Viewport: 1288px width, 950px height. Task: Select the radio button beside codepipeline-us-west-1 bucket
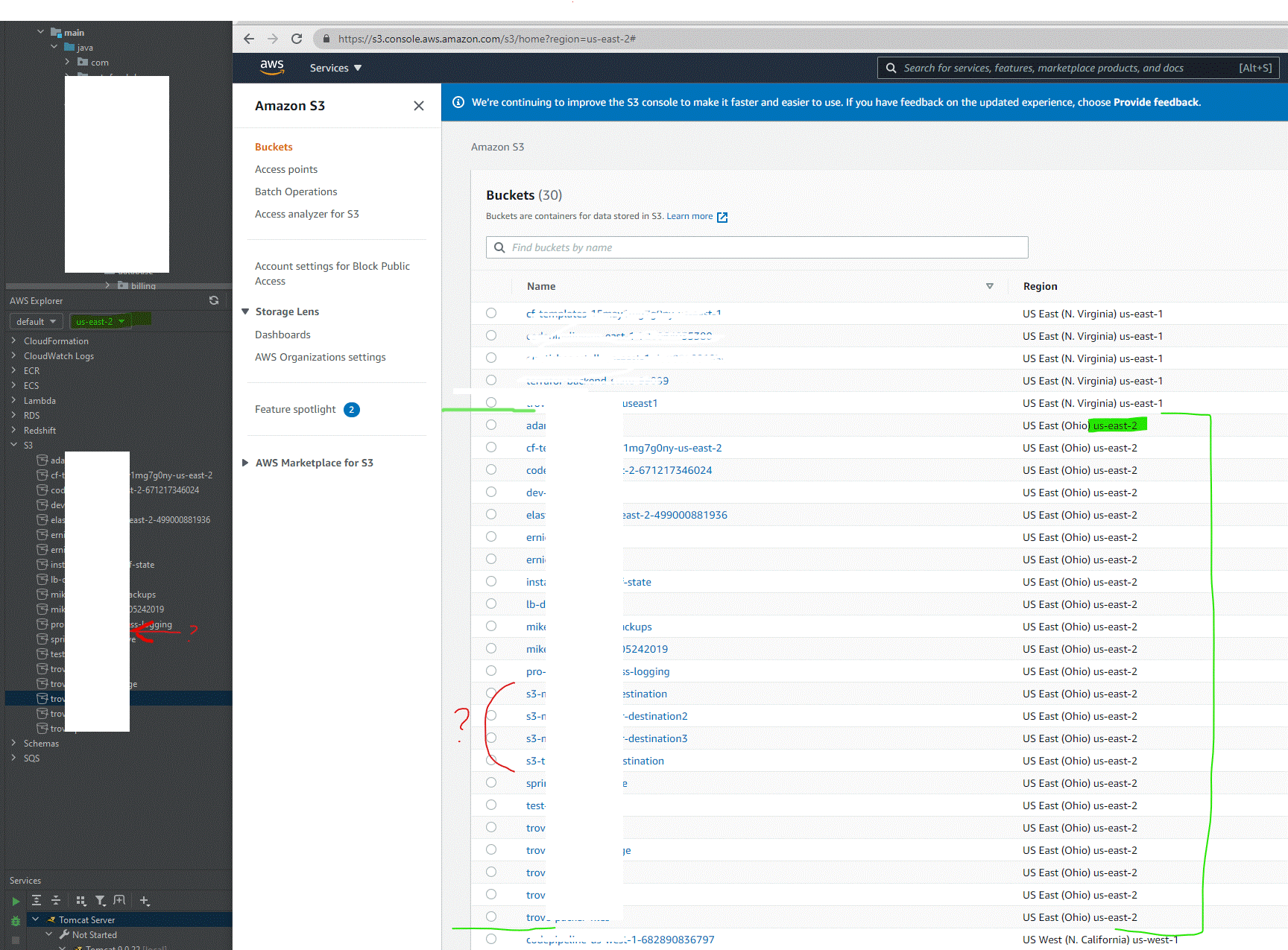[490, 939]
